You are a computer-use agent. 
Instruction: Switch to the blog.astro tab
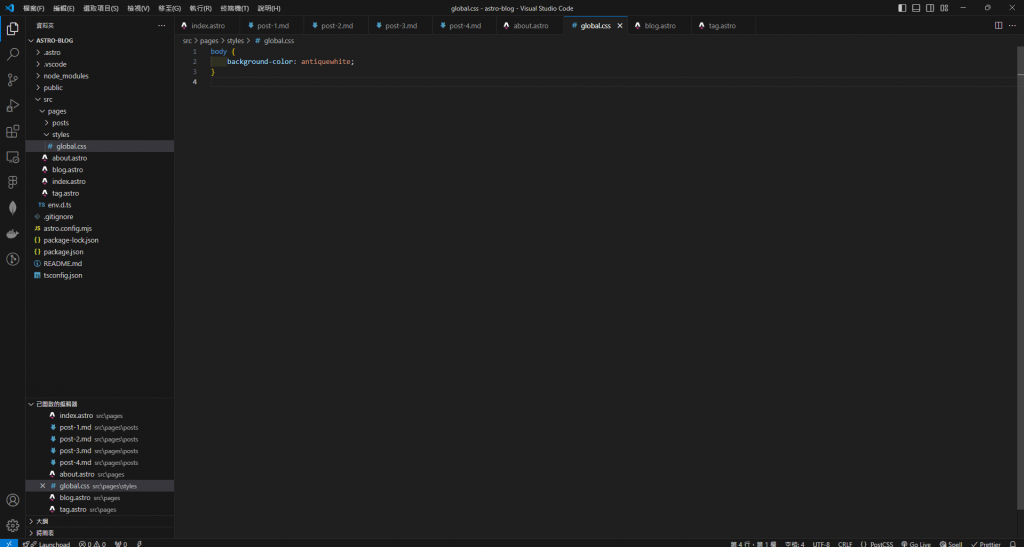pyautogui.click(x=659, y=25)
